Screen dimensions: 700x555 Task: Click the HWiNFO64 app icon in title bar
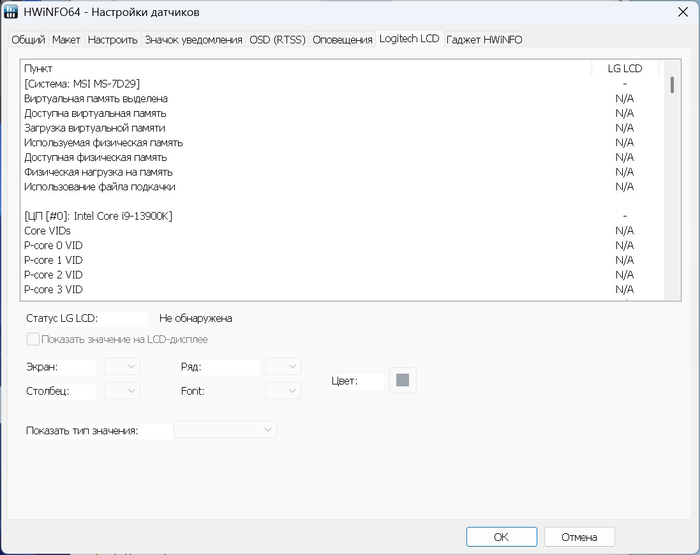coord(11,12)
